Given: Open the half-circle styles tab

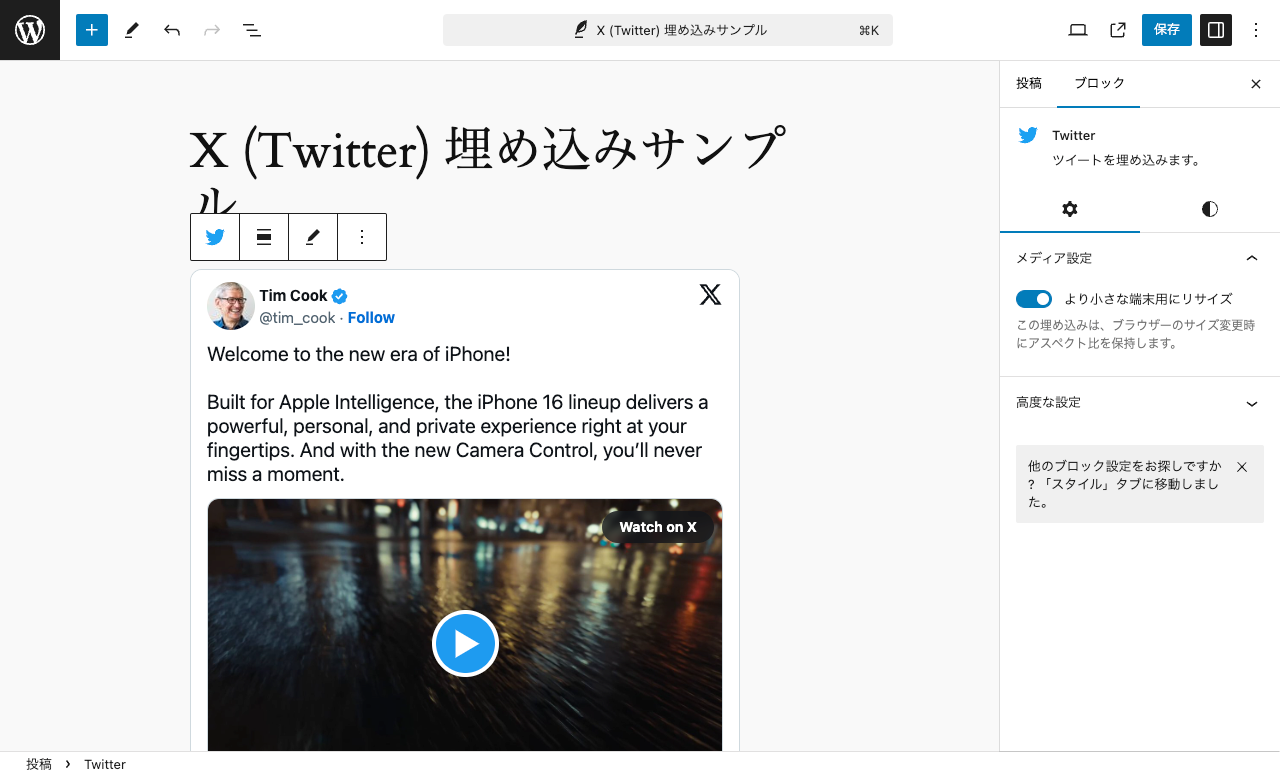Looking at the screenshot, I should click(1210, 209).
